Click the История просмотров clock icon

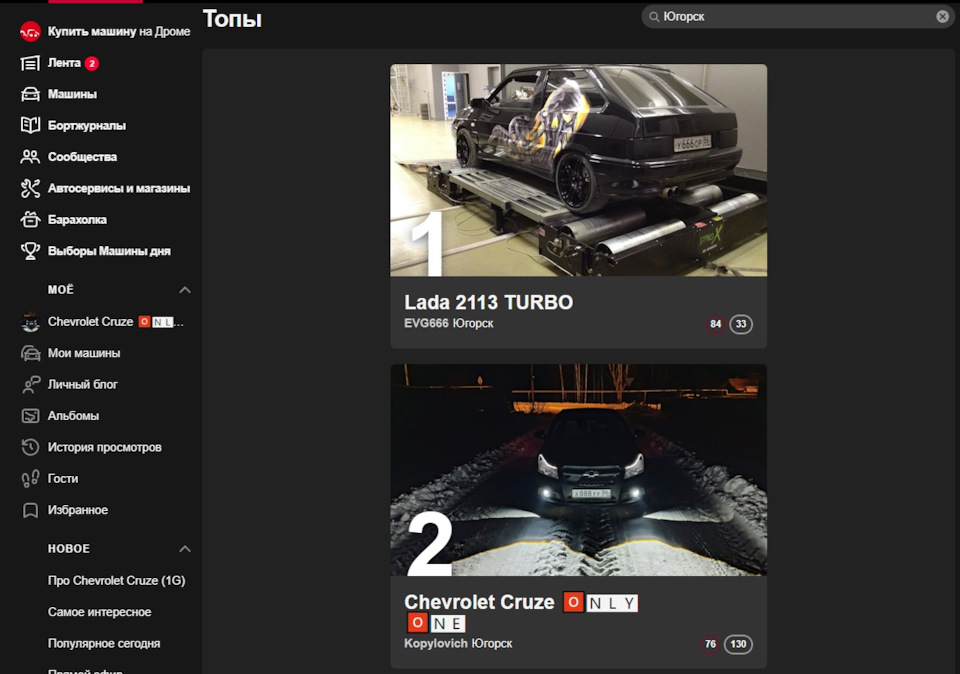click(x=30, y=447)
